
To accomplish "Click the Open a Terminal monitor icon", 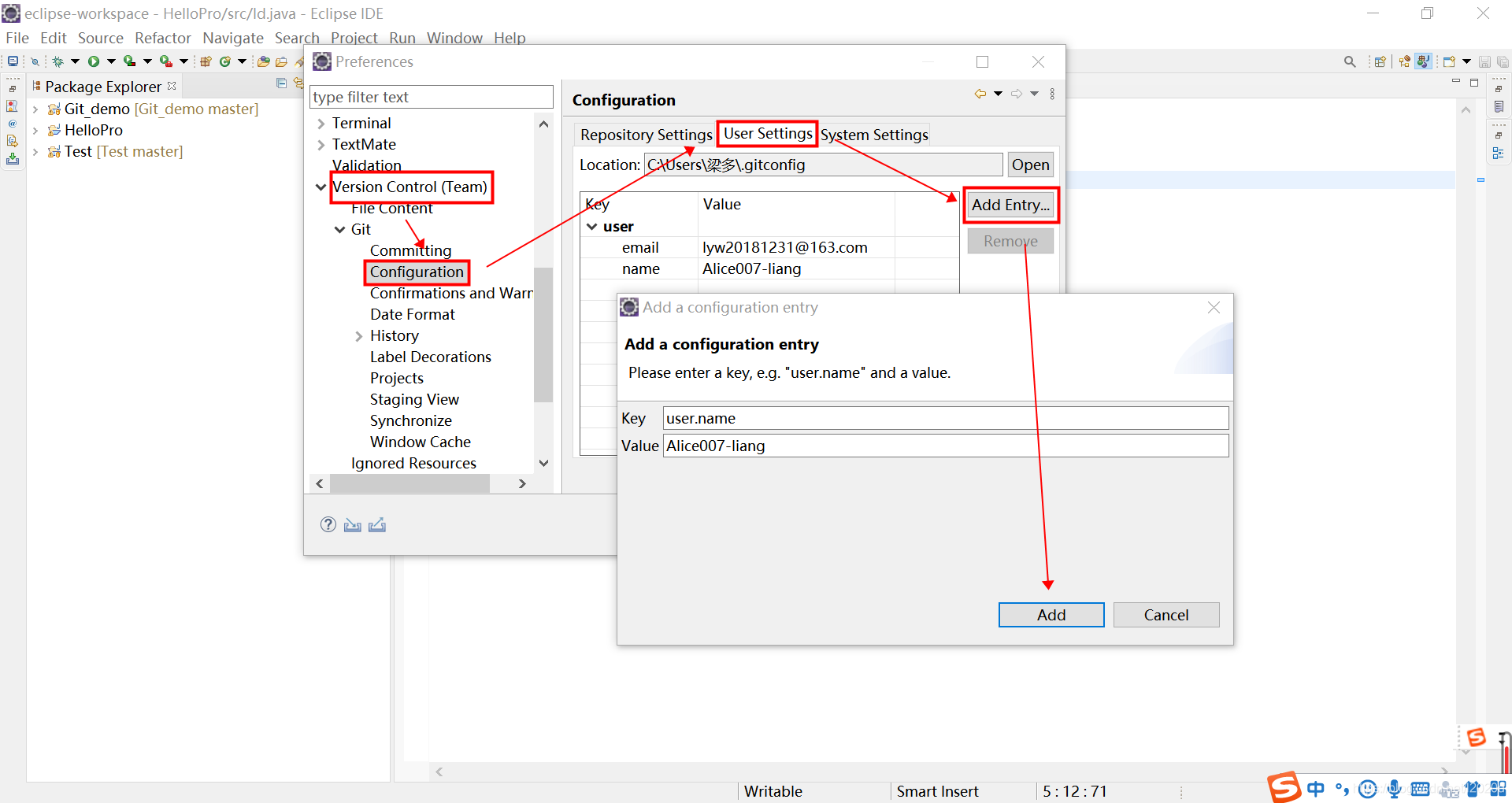I will coord(13,61).
